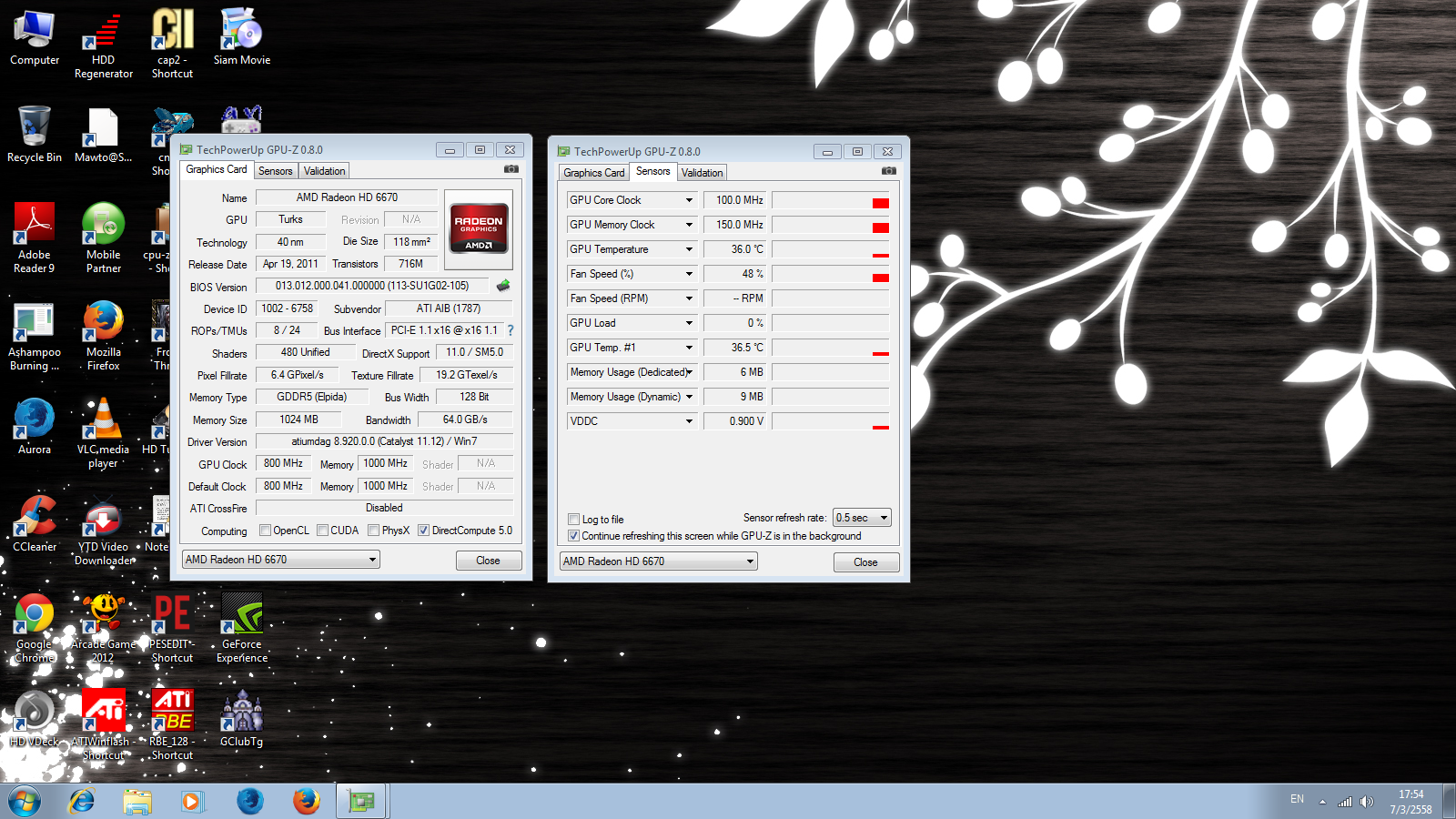Open the Recycle Bin
1456x819 pixels.
tap(35, 135)
